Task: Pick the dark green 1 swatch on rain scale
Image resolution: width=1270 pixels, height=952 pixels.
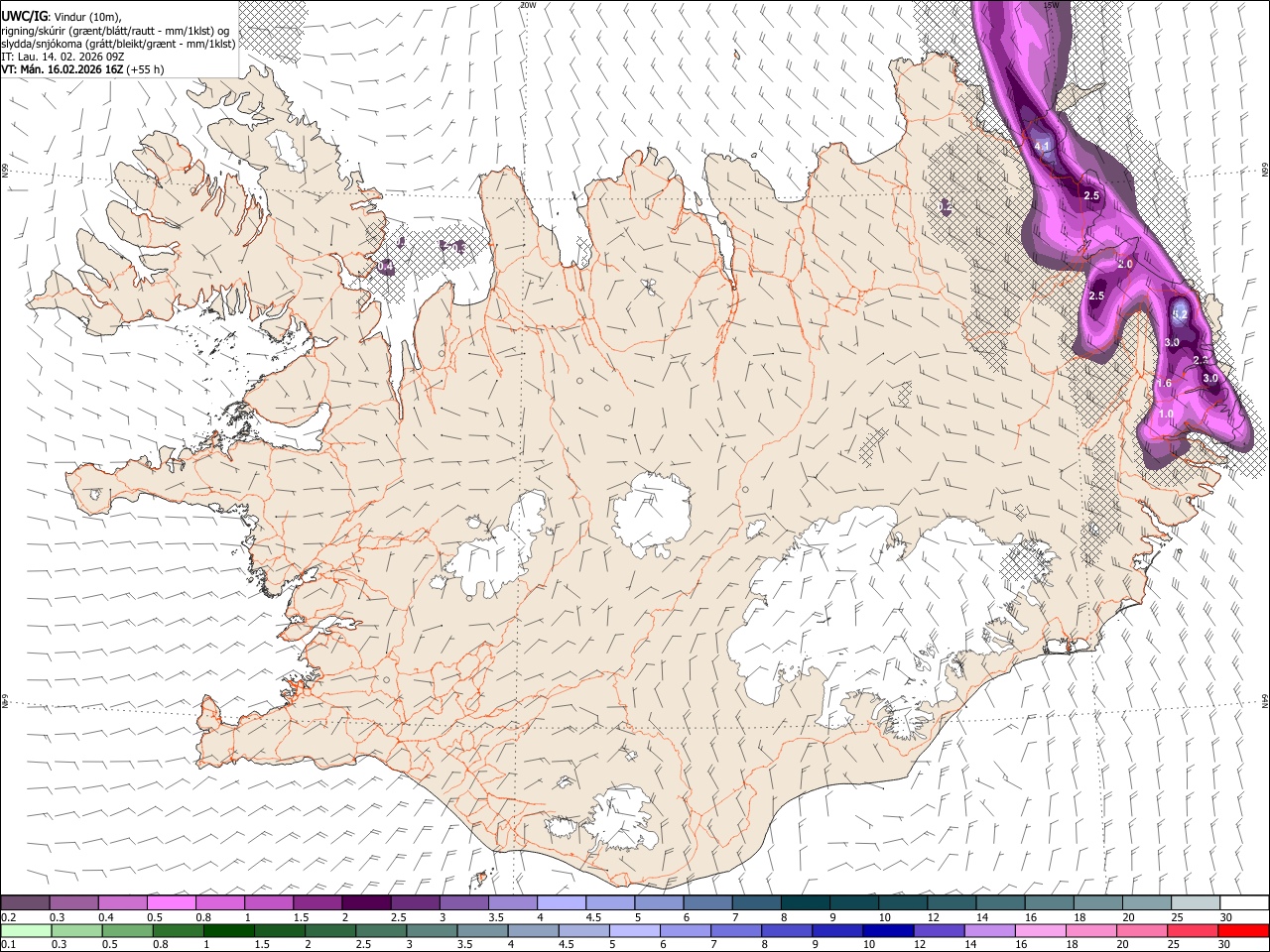Action: click(x=229, y=930)
